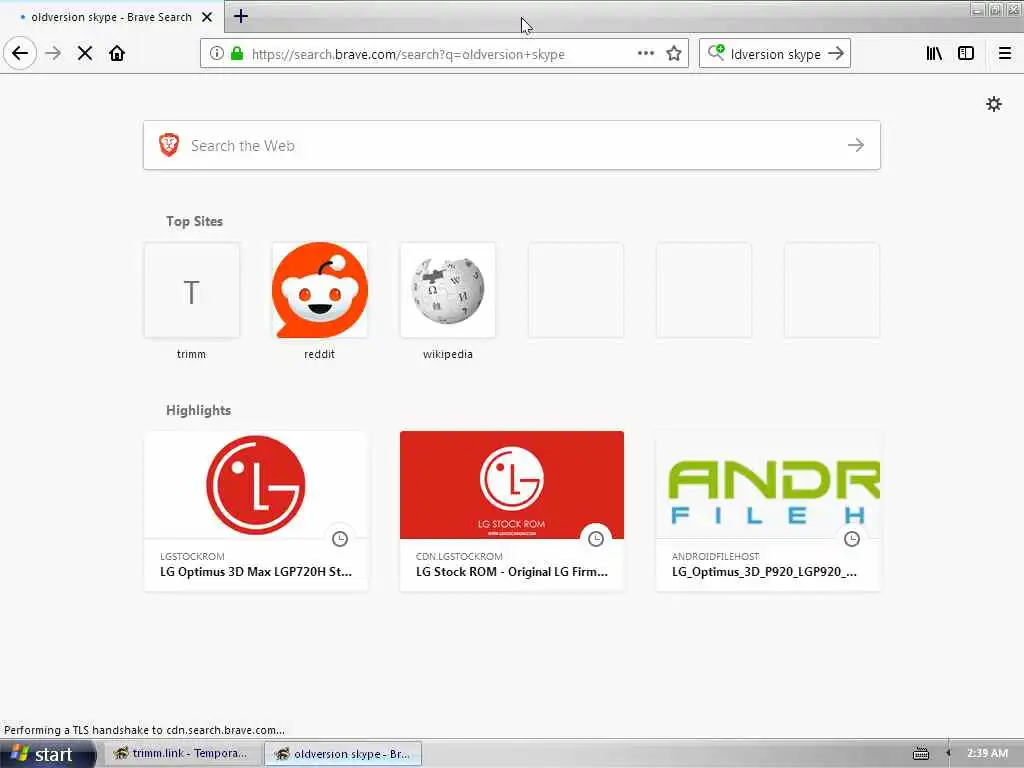Open the Library bookshelf icon
The image size is (1024, 768).
point(934,54)
